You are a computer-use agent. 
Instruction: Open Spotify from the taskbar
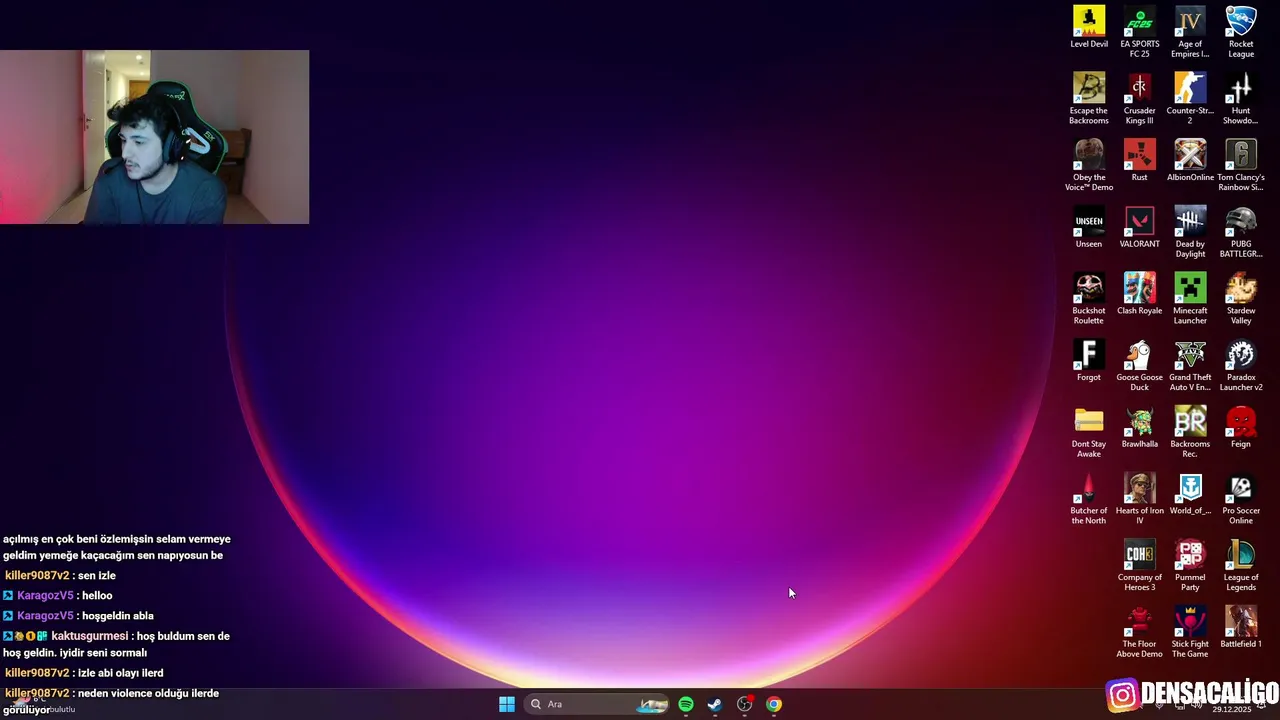point(686,704)
